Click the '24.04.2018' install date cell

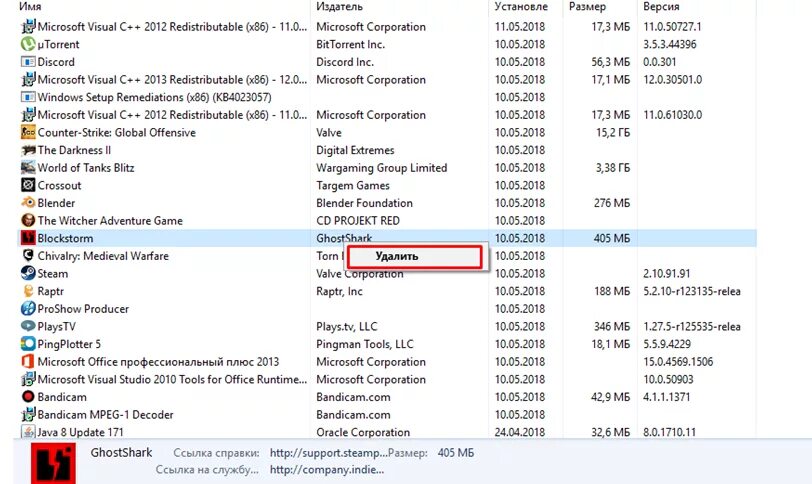pyautogui.click(x=520, y=432)
